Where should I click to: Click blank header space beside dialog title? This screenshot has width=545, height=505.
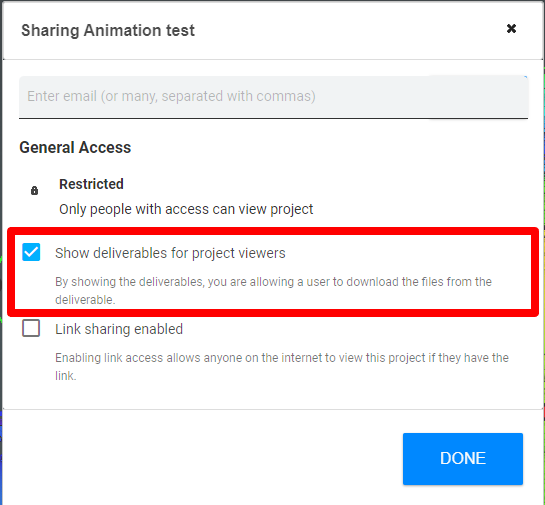tap(348, 30)
